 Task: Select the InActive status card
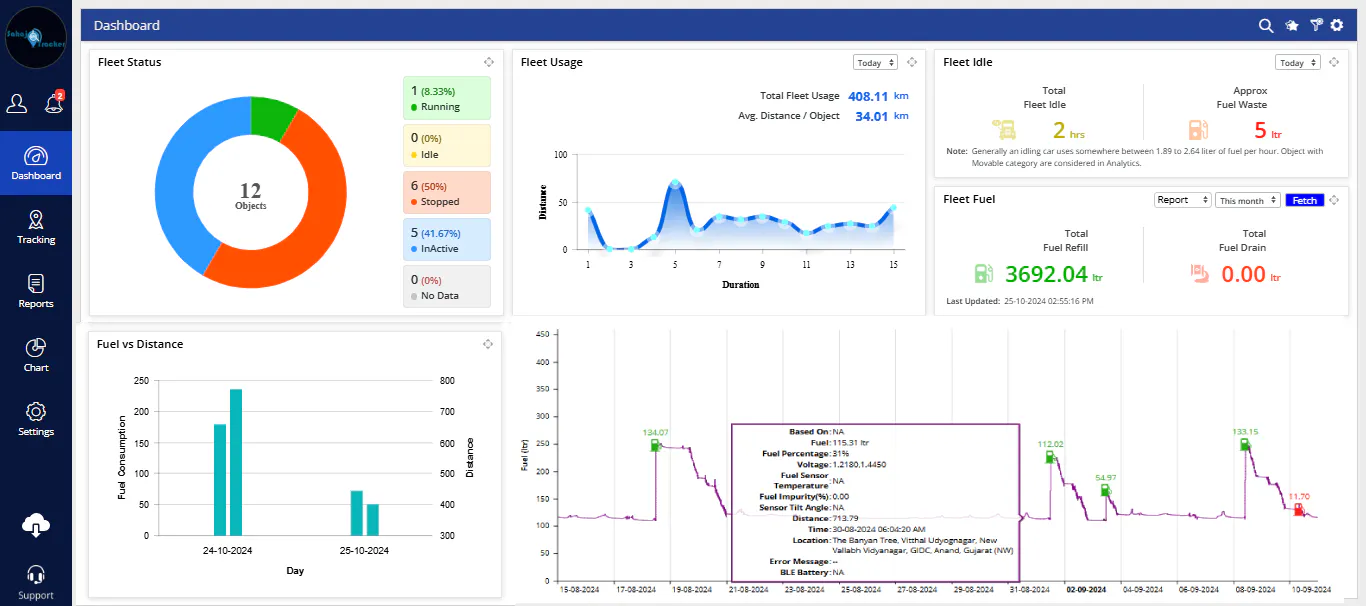447,239
